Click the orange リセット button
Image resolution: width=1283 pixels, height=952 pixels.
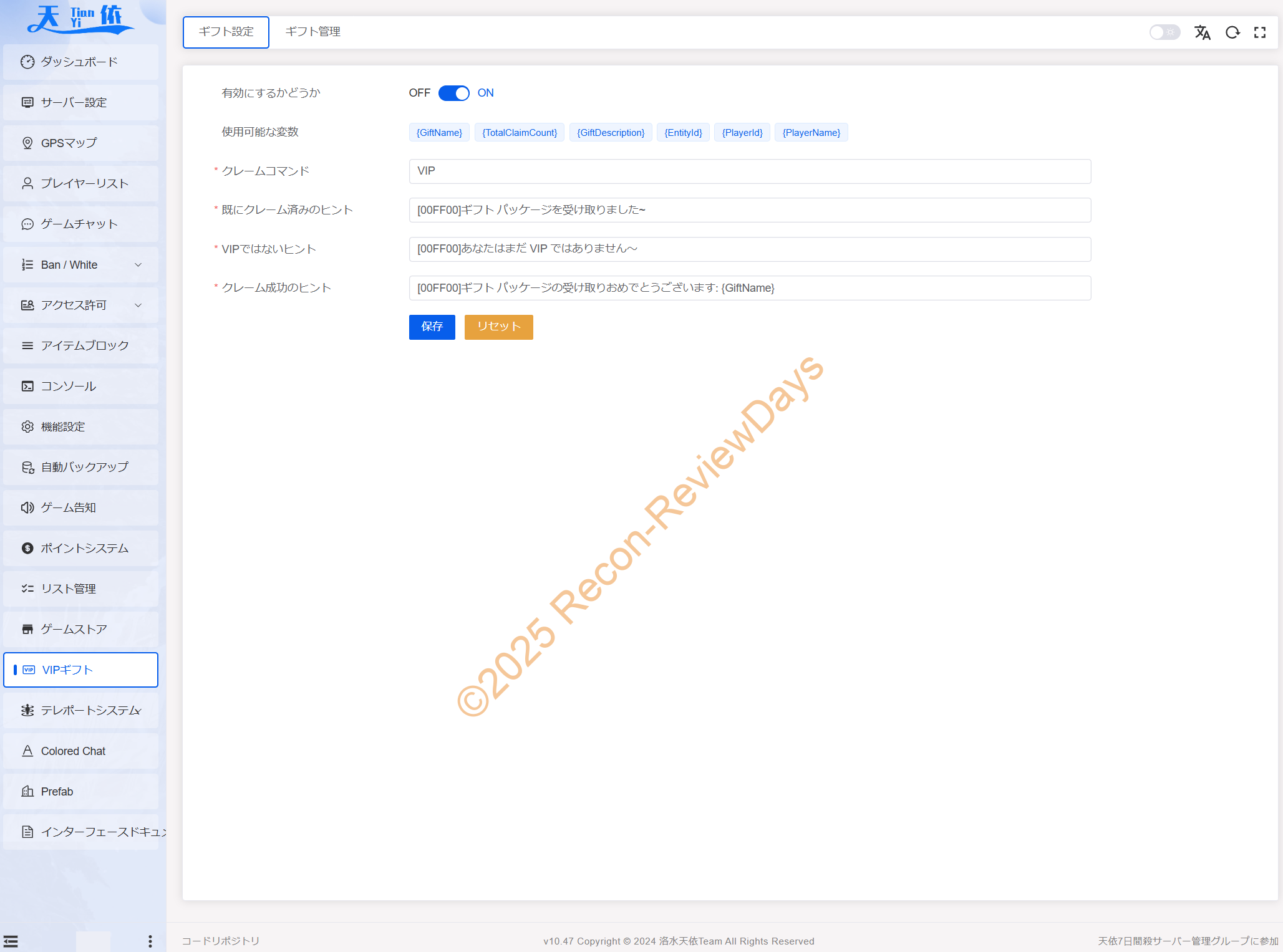pyautogui.click(x=498, y=327)
